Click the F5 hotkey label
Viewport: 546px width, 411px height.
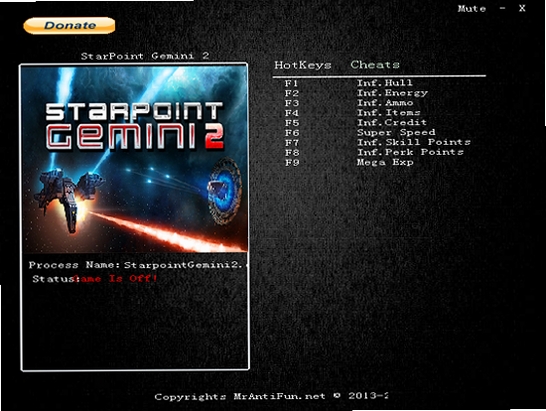(x=292, y=123)
